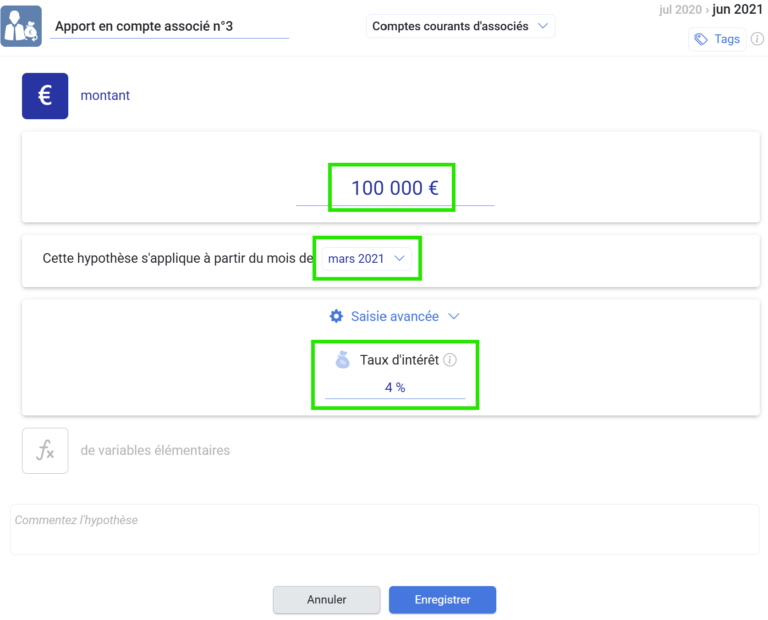Screen dimensions: 768x620
Task: Click the jun 2021 period date
Action: [738, 9]
